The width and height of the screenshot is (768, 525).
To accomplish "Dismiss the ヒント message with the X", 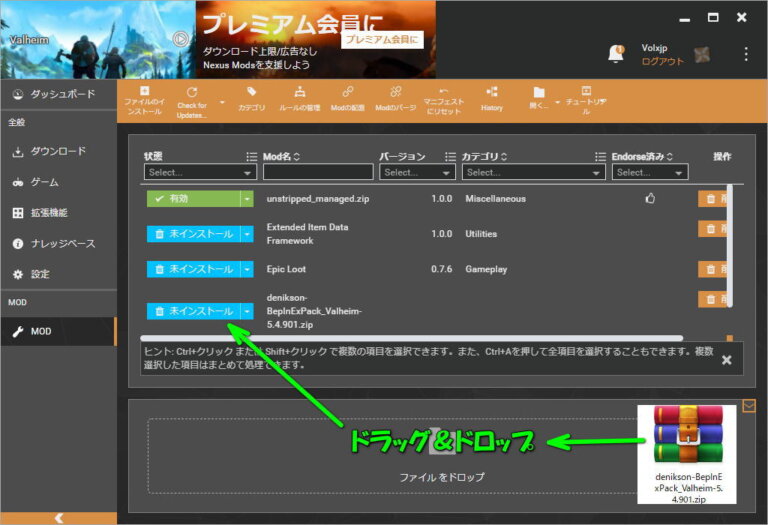I will click(x=727, y=360).
